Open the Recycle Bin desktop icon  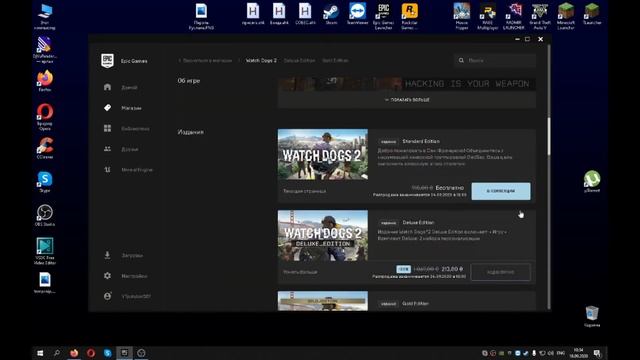592,316
